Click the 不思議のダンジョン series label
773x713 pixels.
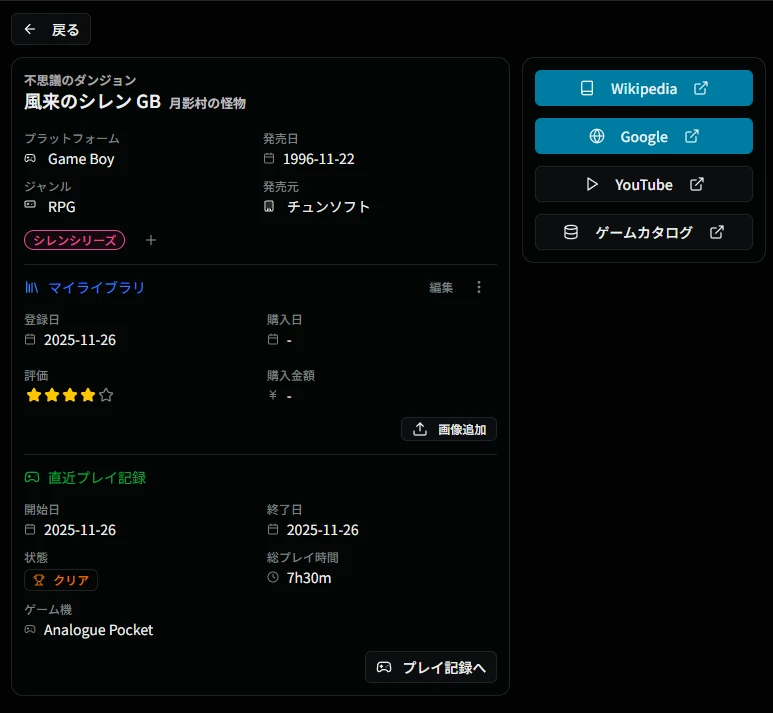pos(80,80)
